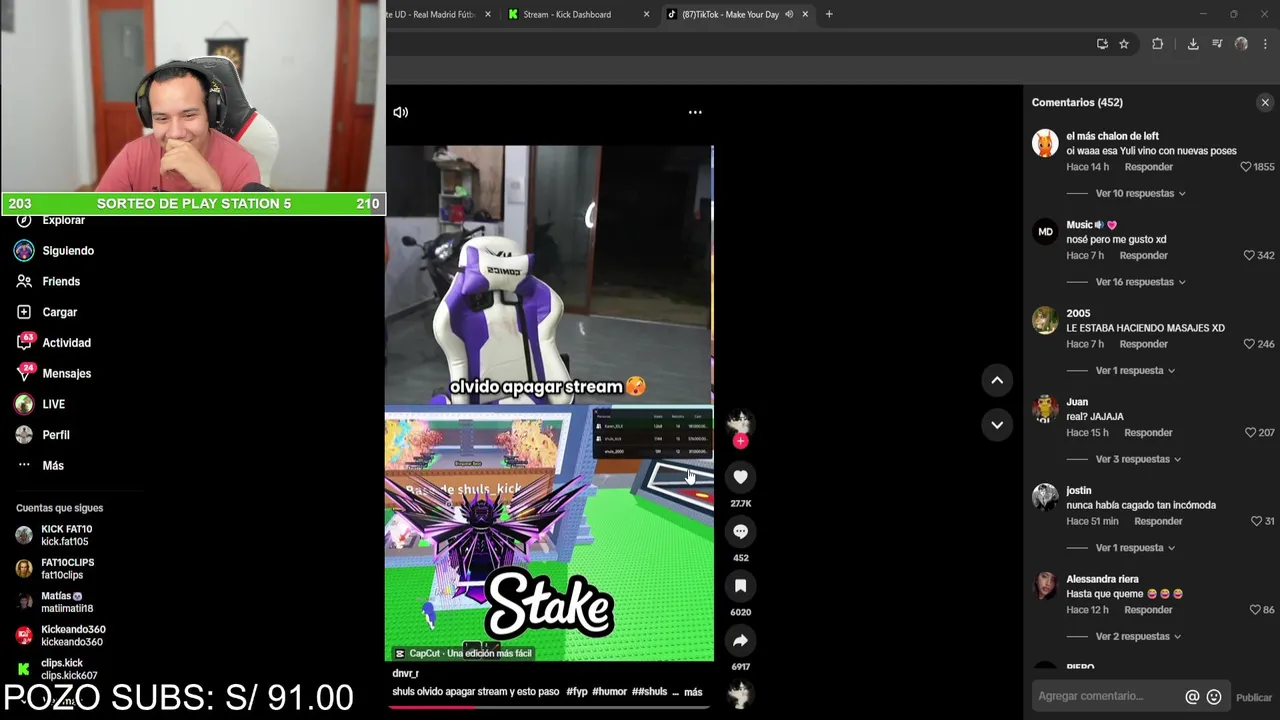This screenshot has width=1280, height=720.
Task: Expand Ver 10 respuestas
Action: coord(1140,193)
